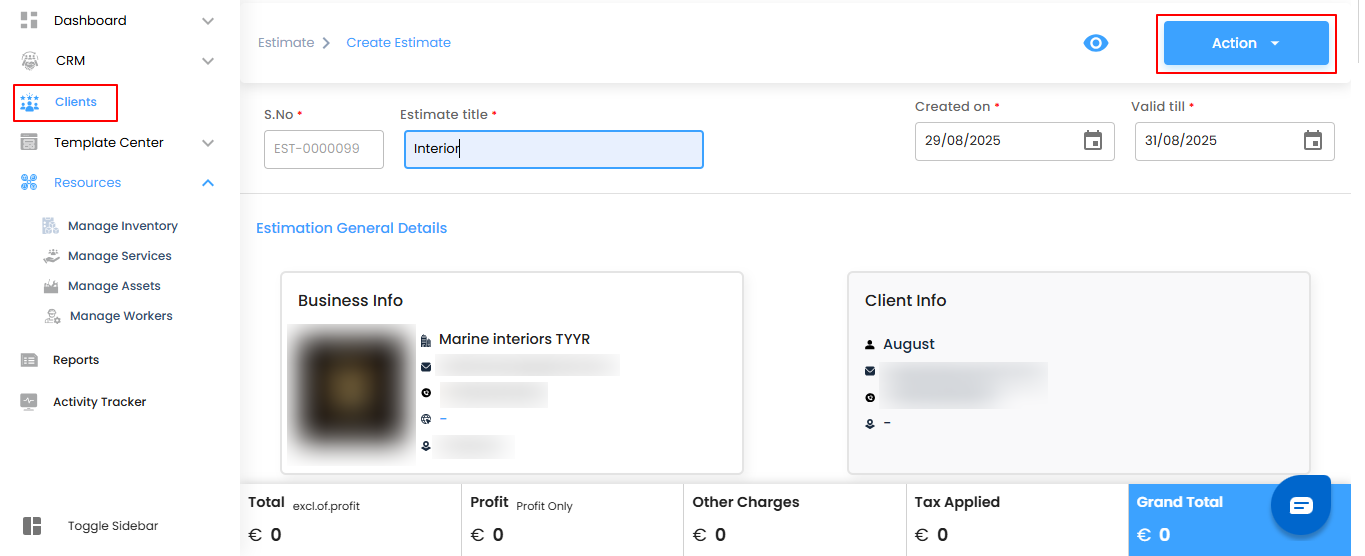Open the chat support bubble
The width and height of the screenshot is (1365, 556).
coord(1300,505)
